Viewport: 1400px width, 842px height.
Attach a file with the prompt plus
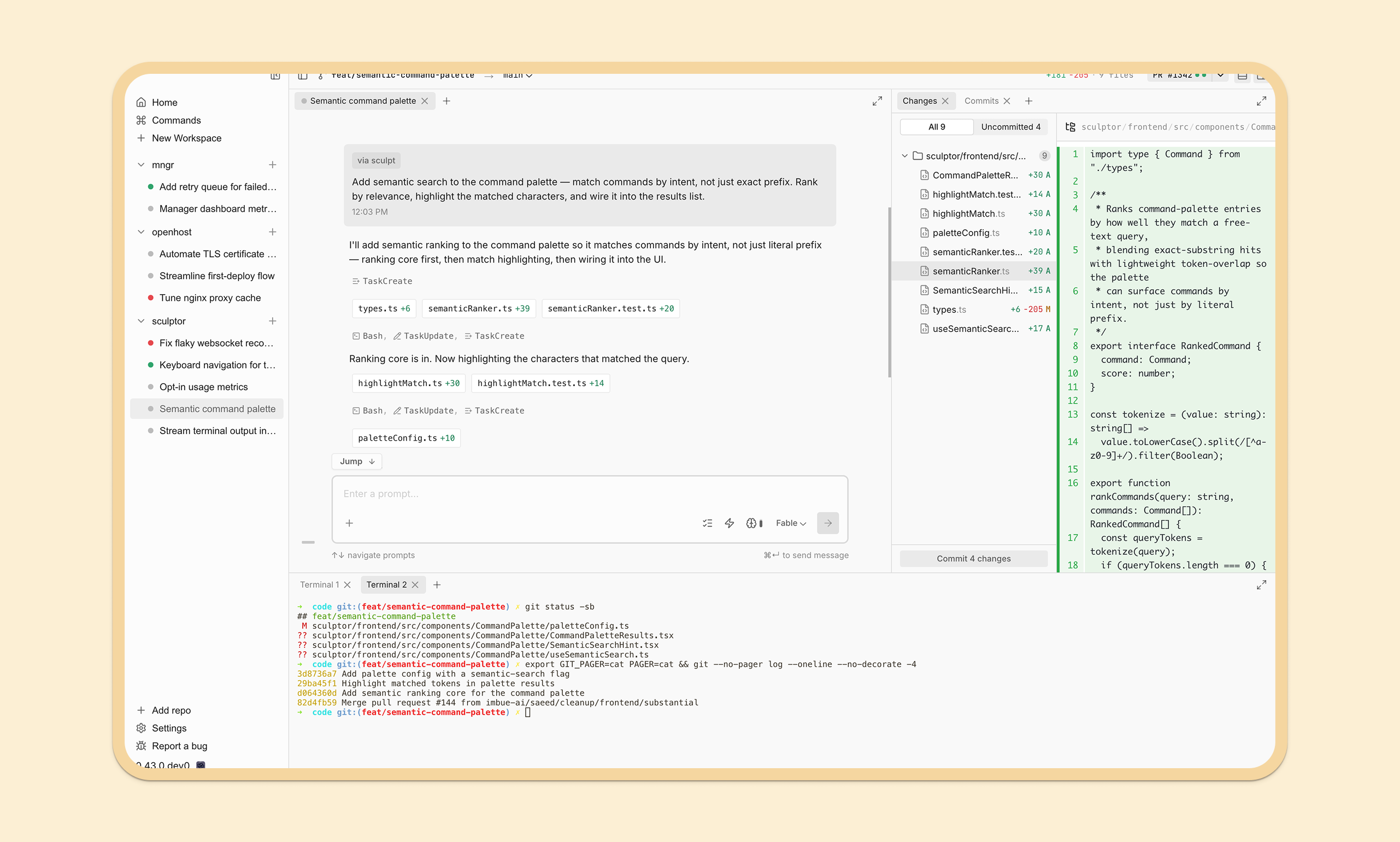click(349, 523)
